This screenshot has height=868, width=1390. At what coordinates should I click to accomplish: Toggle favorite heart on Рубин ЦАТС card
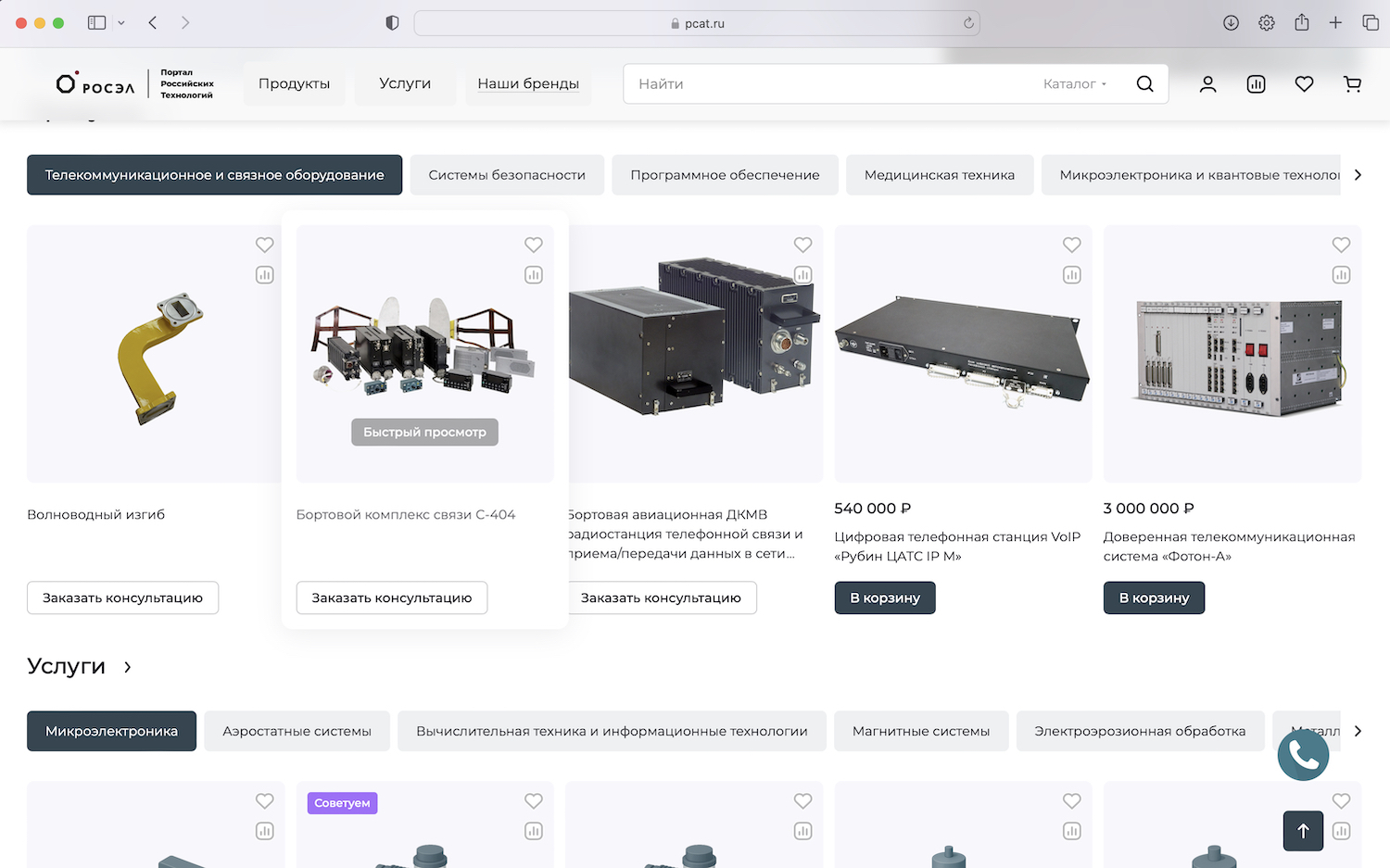(1072, 245)
